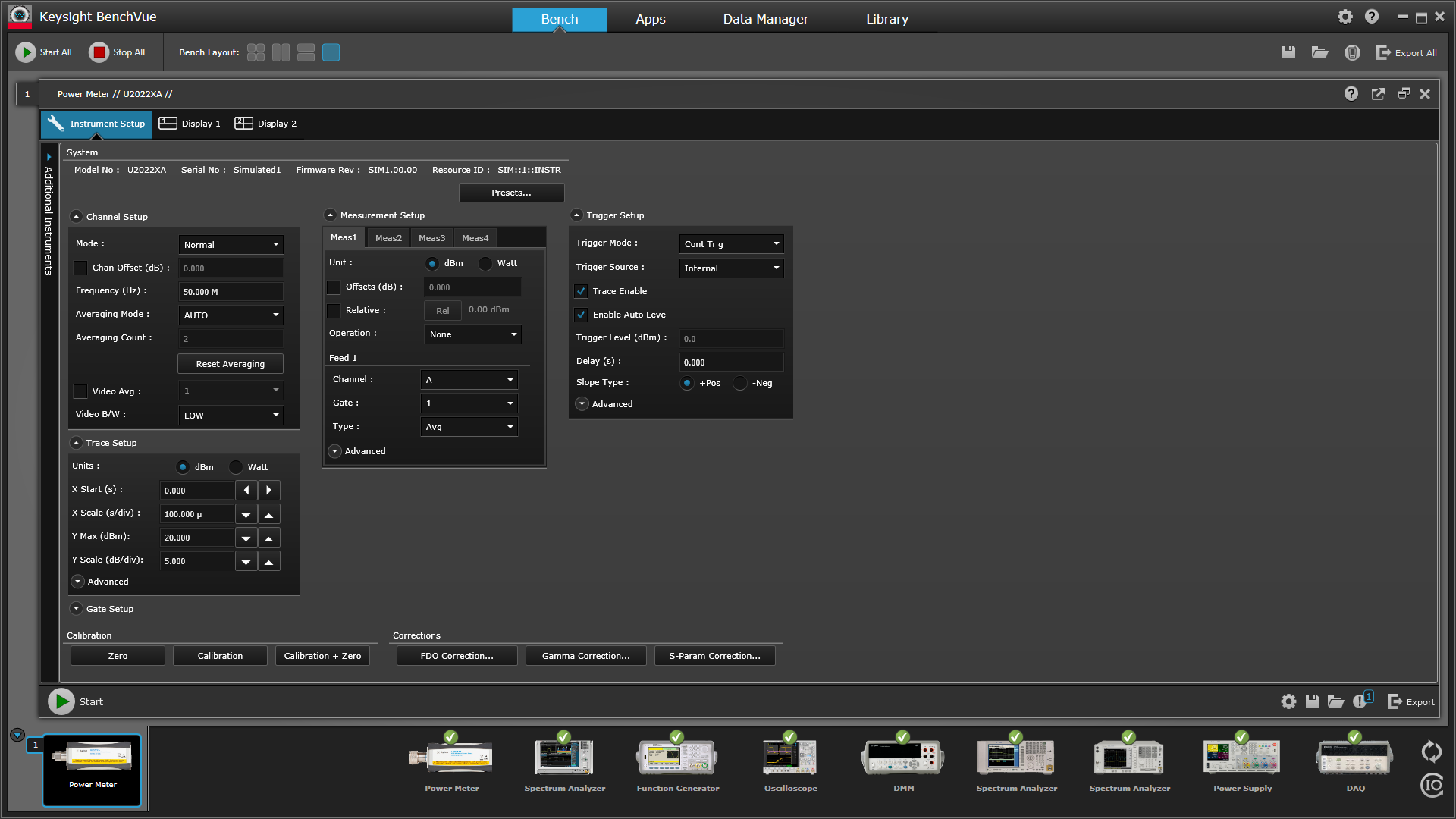Uncheck the Trace Enable checkbox
This screenshot has width=1456, height=819.
click(x=581, y=291)
